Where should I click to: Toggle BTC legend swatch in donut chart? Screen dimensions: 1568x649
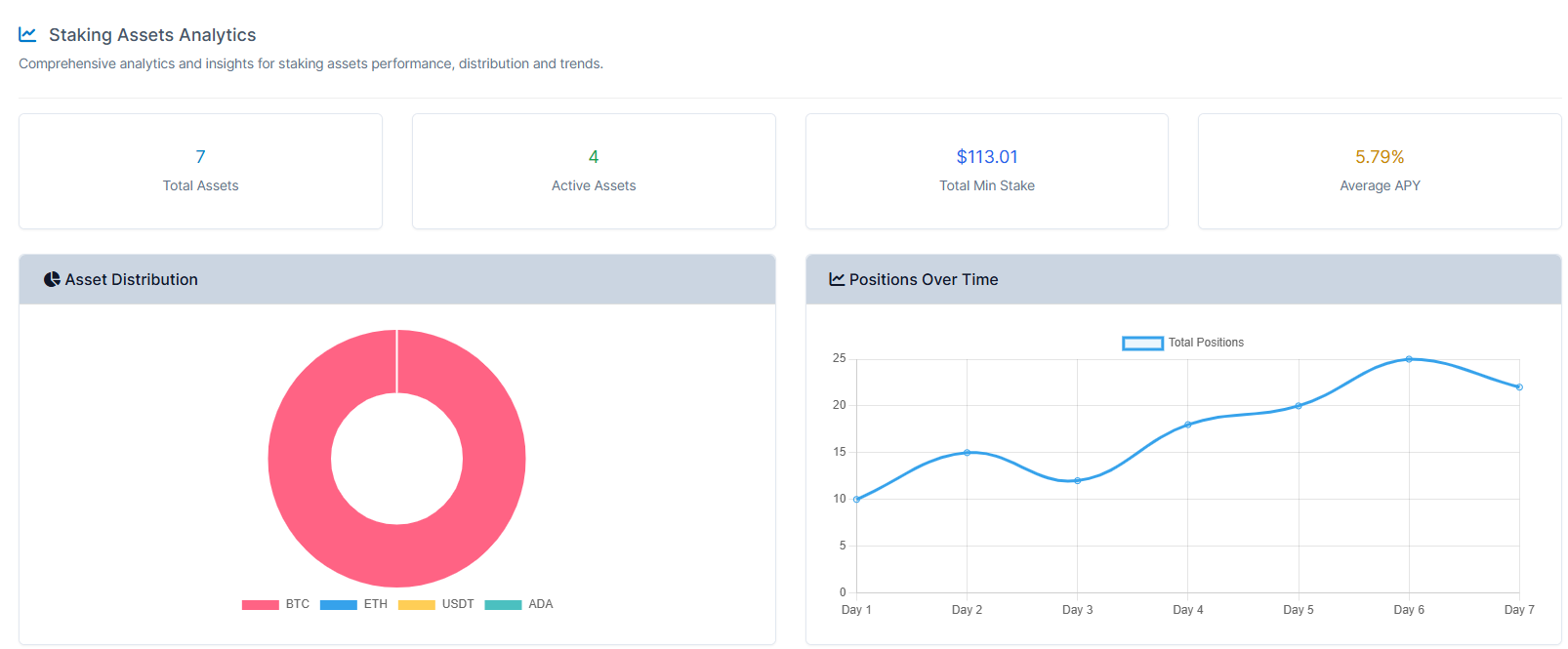[260, 605]
